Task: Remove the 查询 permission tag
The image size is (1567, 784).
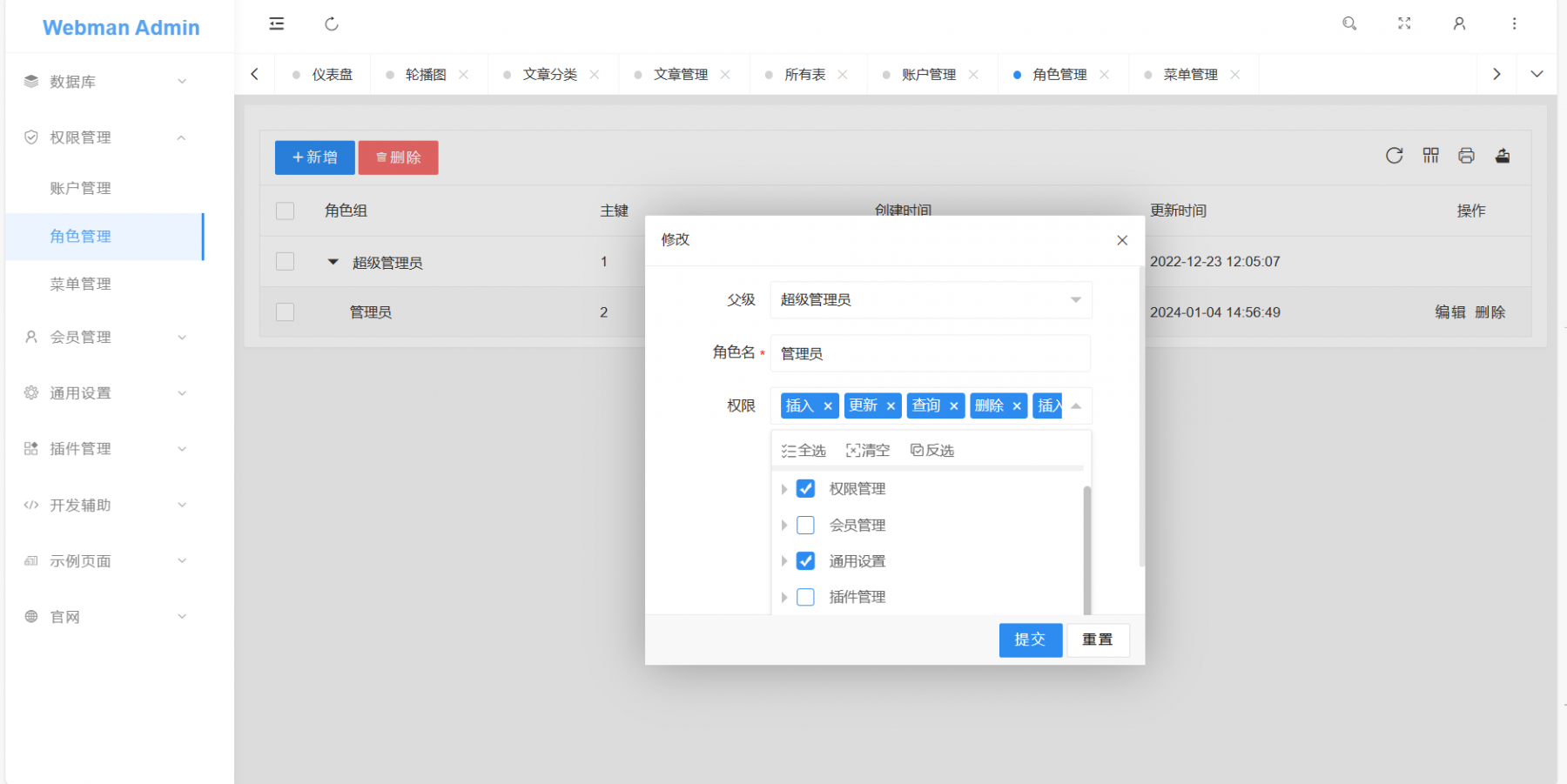Action: coord(953,406)
